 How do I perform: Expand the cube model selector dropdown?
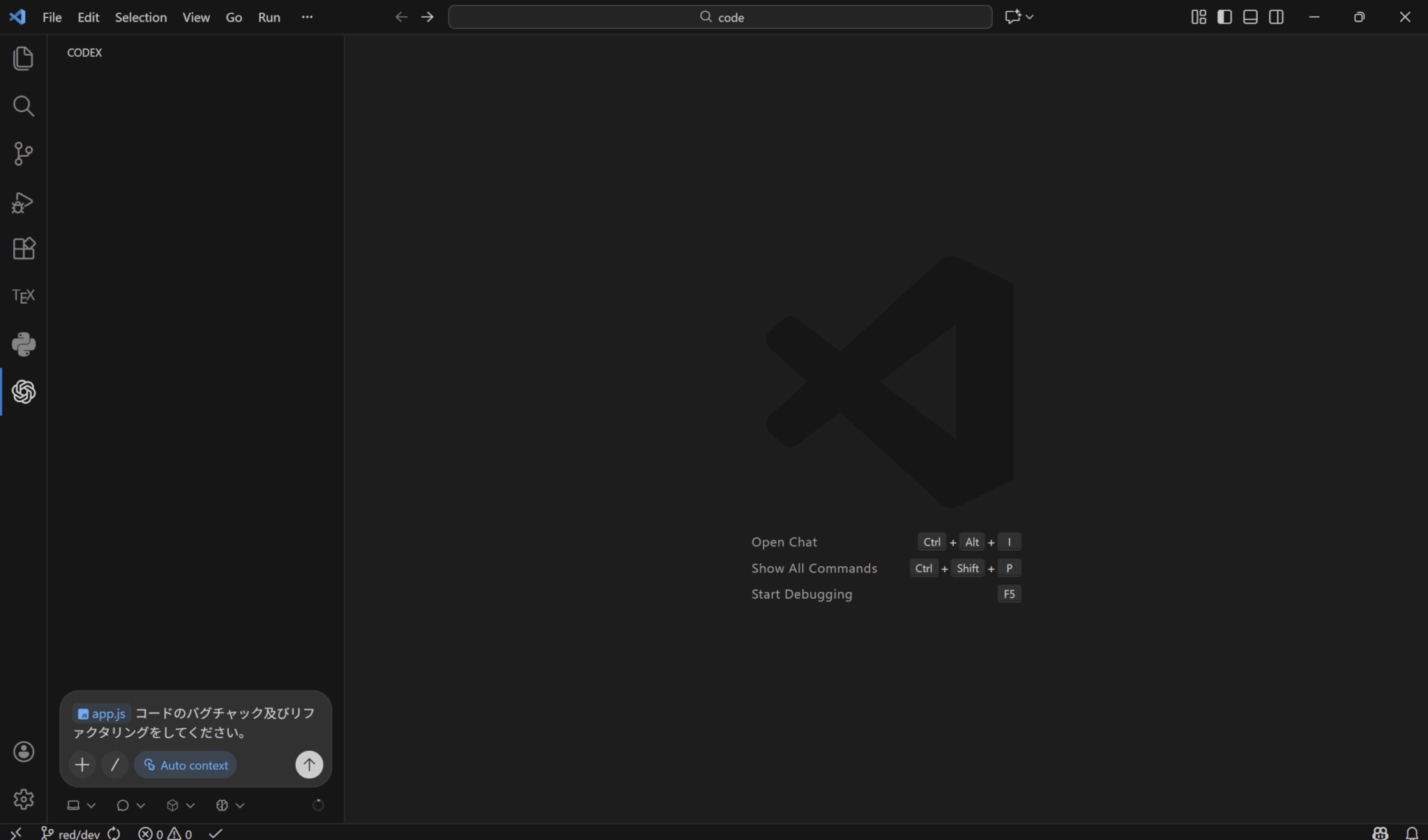pyautogui.click(x=180, y=805)
